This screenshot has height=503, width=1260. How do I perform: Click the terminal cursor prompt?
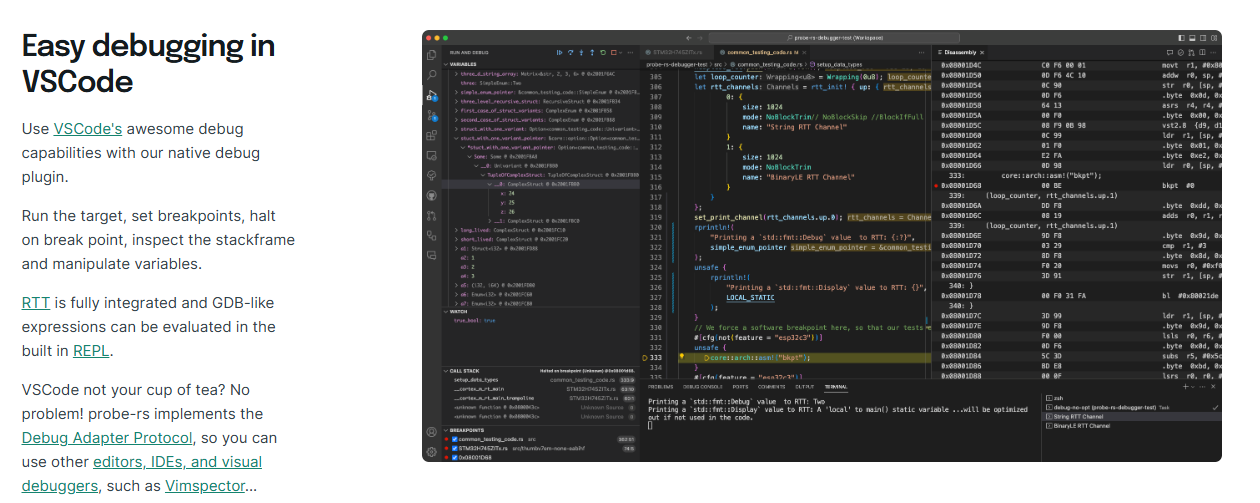[x=650, y=425]
